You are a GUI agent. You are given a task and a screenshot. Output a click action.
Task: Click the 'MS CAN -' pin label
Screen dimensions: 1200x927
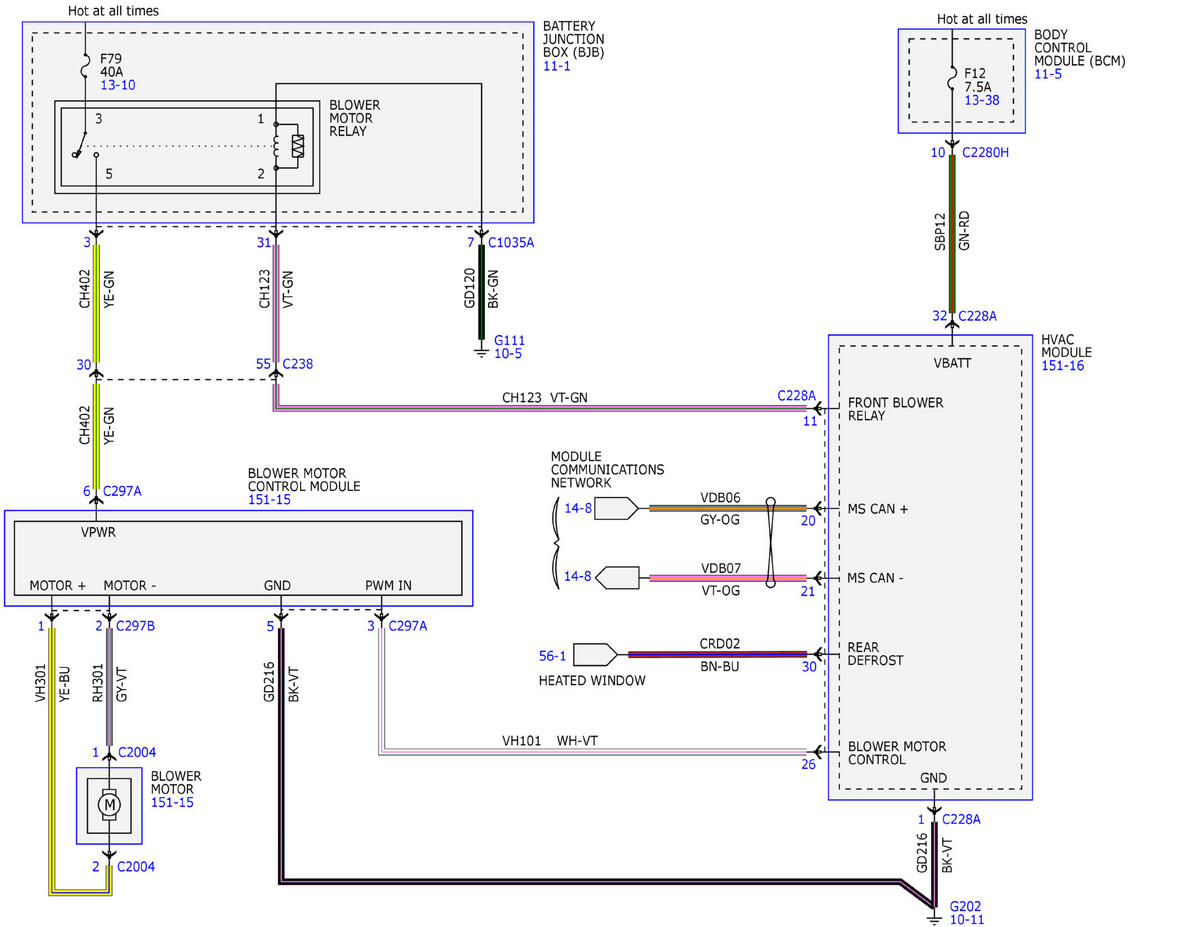point(876,578)
